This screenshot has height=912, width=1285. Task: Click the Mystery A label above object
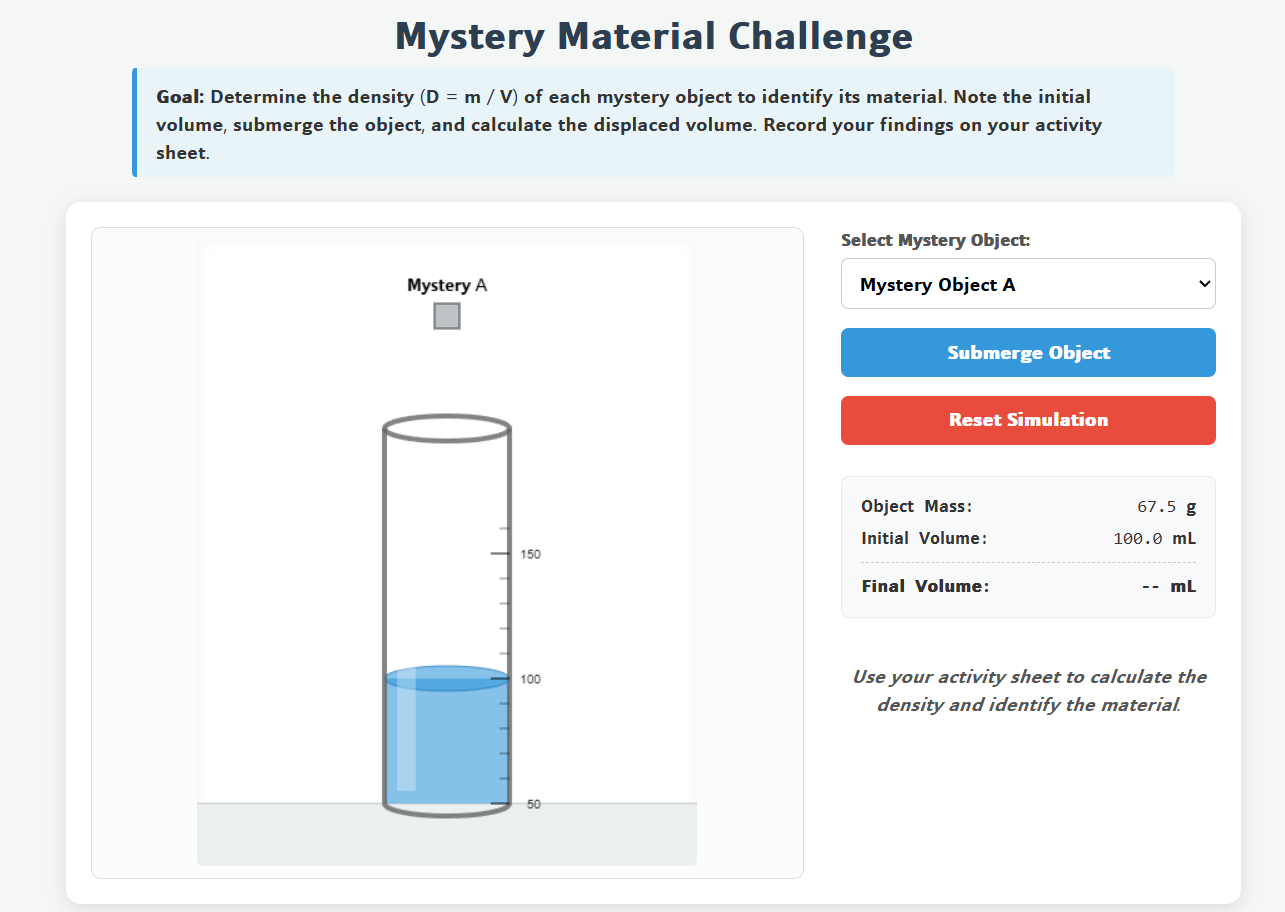pyautogui.click(x=447, y=285)
